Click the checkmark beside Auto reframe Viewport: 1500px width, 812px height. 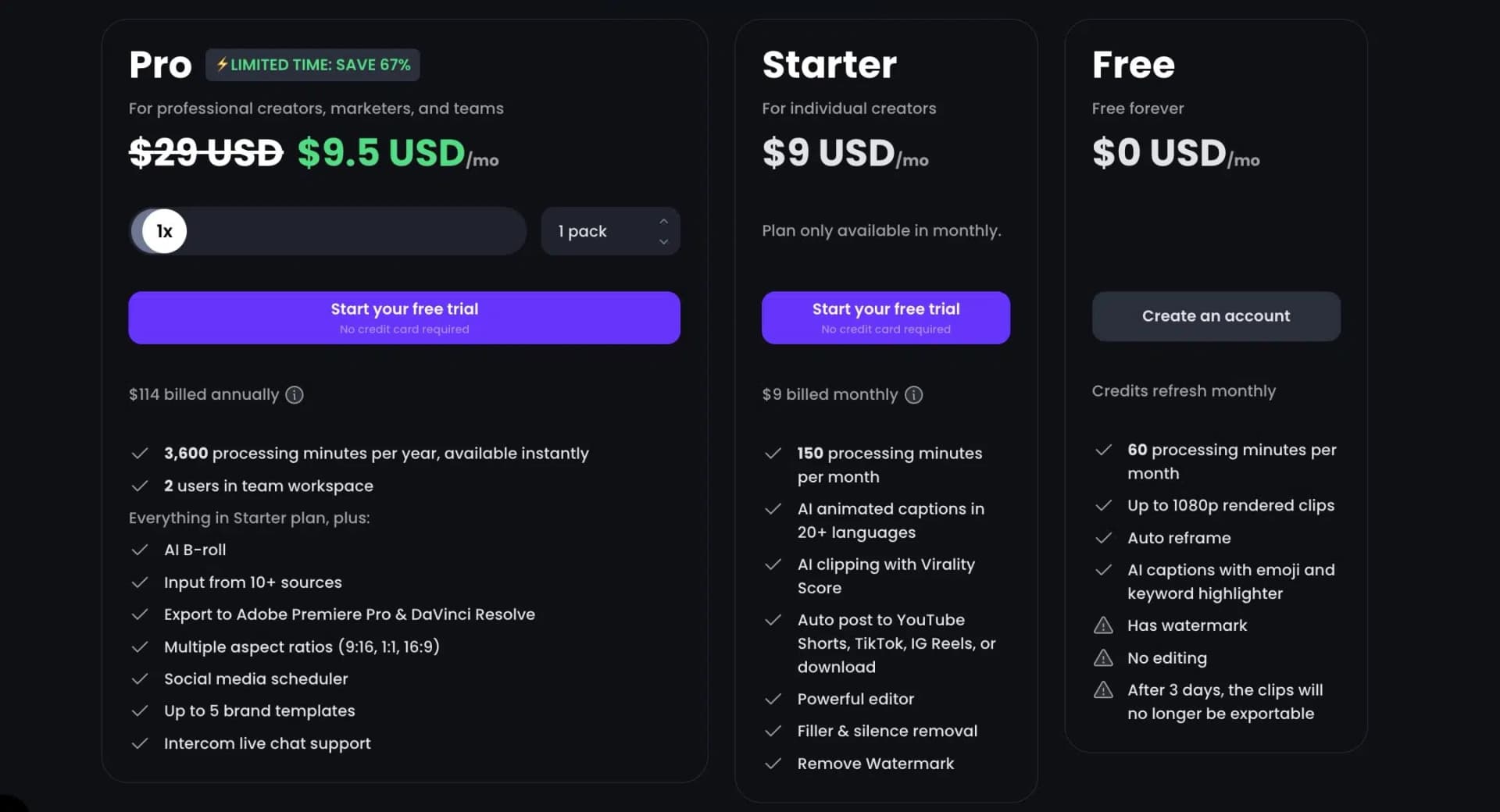click(1105, 538)
